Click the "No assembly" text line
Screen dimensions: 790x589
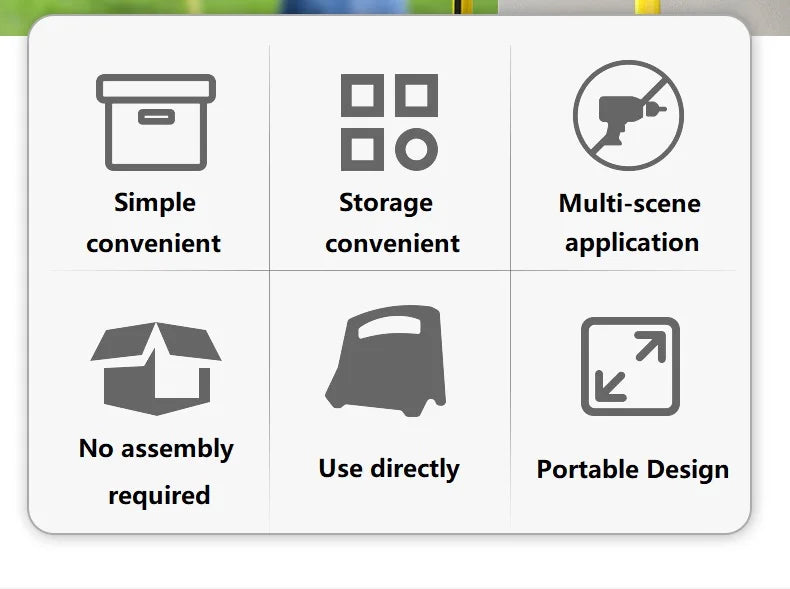pyautogui.click(x=156, y=449)
